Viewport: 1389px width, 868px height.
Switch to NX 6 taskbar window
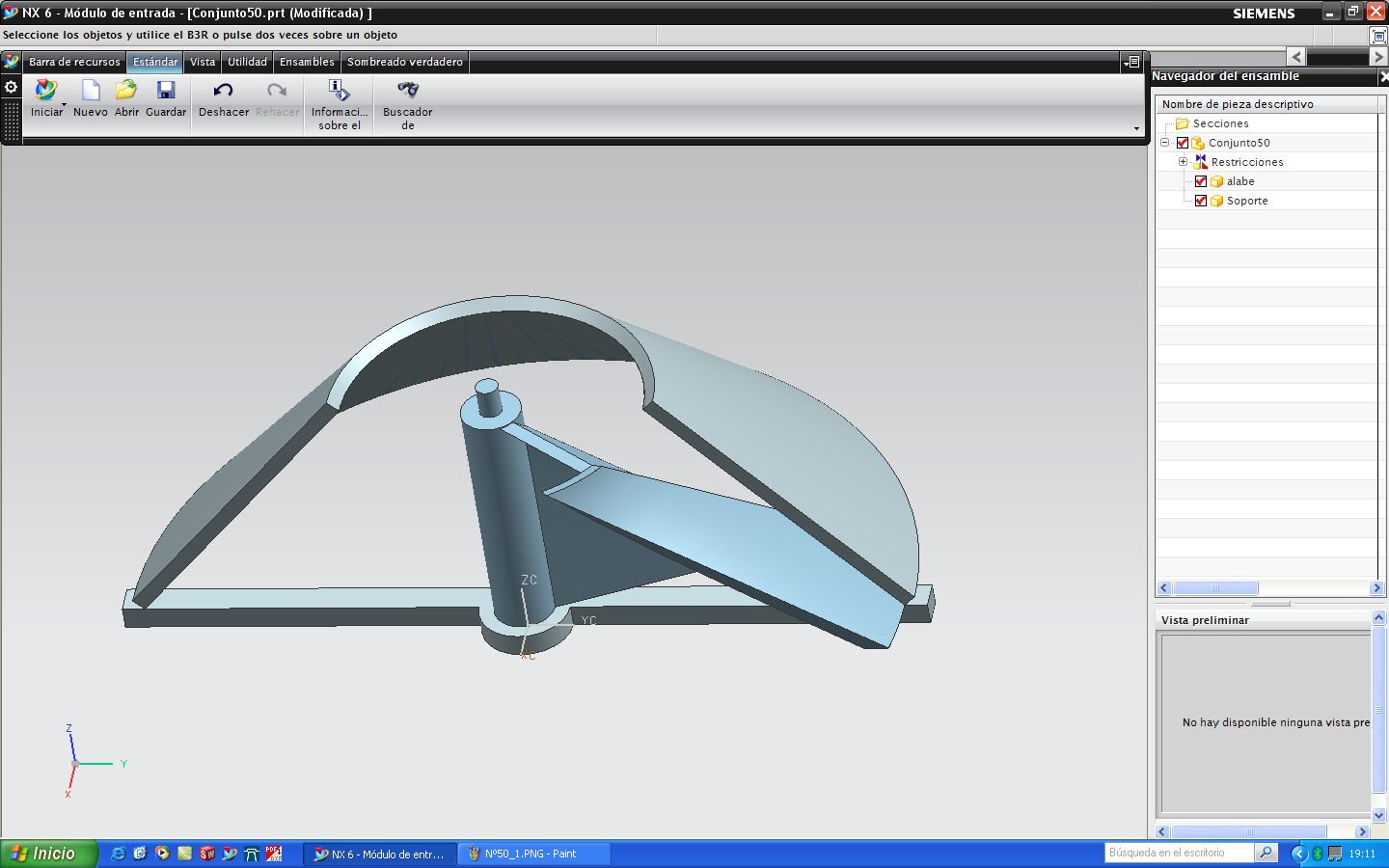379,854
